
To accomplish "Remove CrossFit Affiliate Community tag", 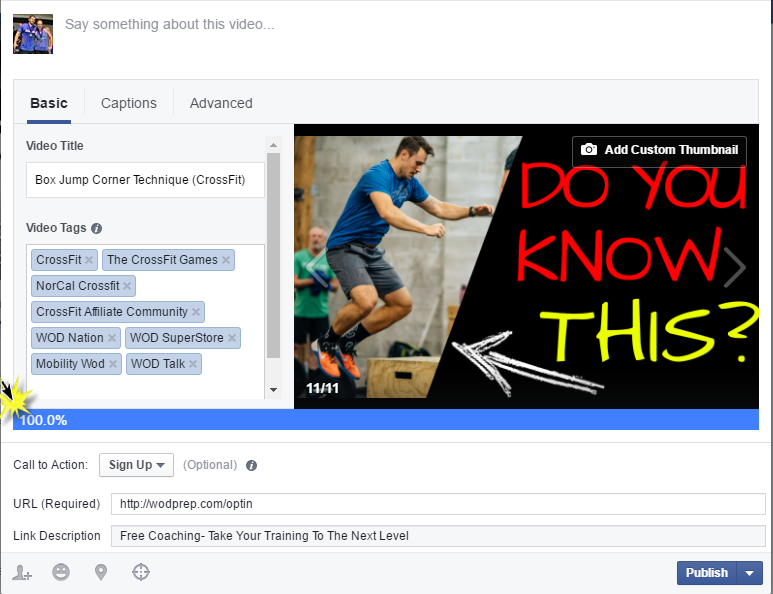I will (x=196, y=312).
